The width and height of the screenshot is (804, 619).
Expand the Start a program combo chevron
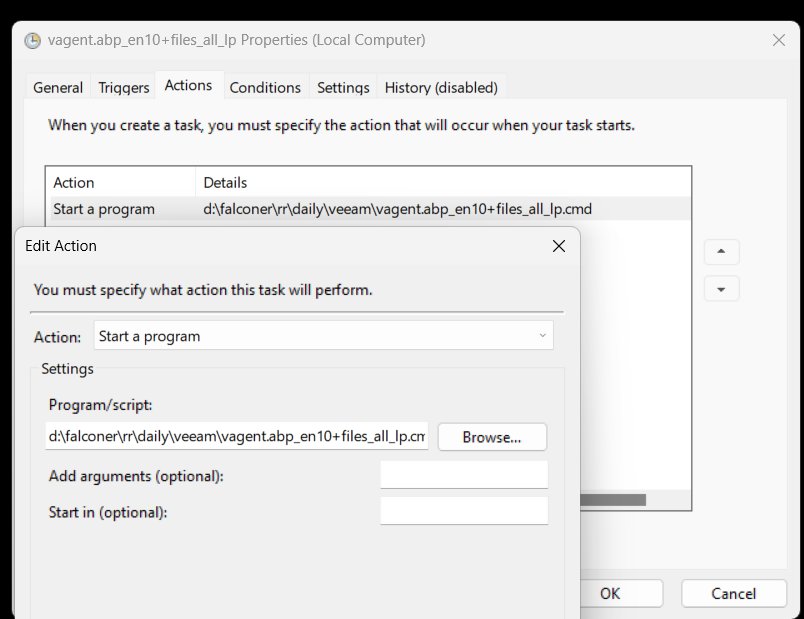[x=542, y=336]
